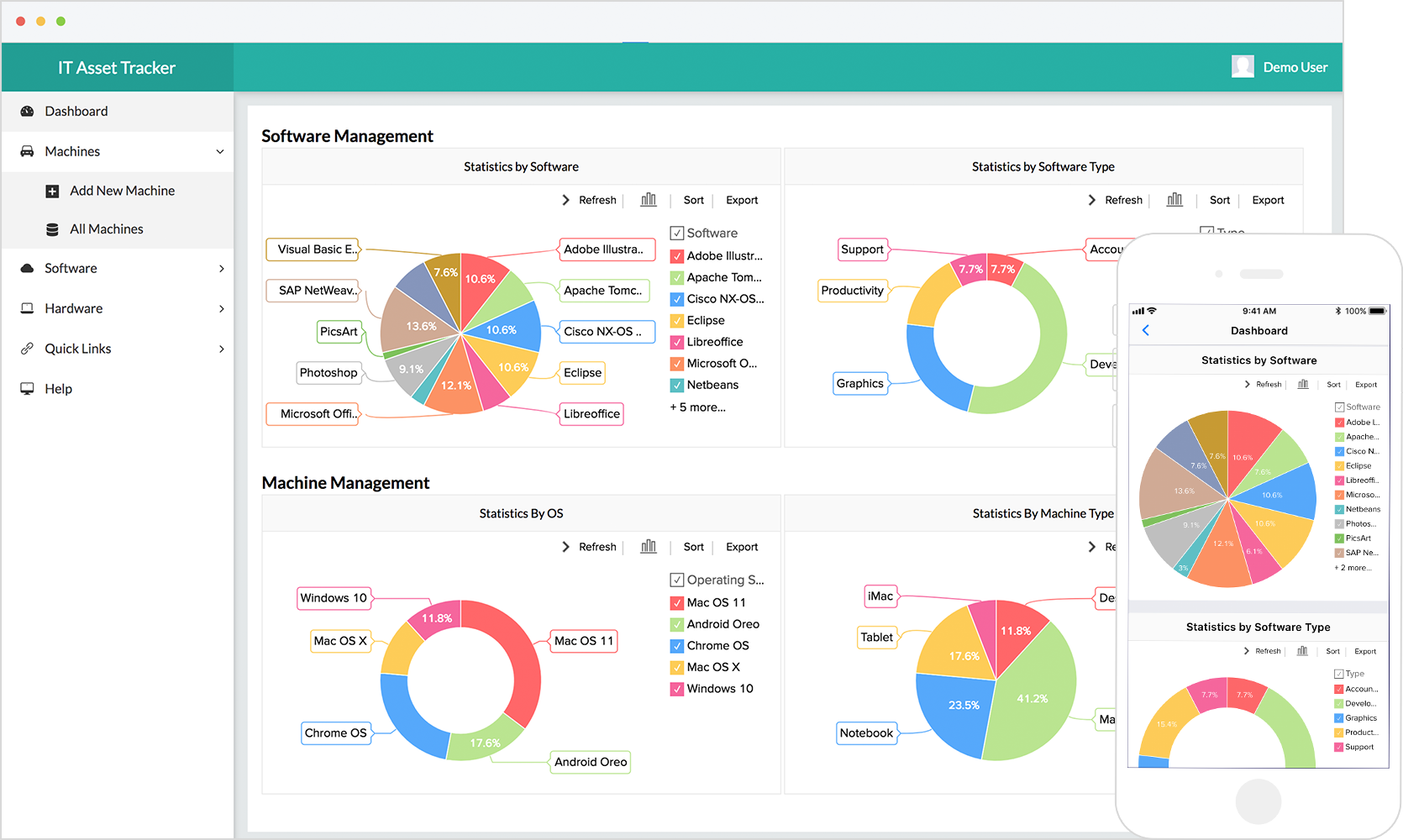This screenshot has height=840, width=1403.
Task: Uncheck Adobe Illustrator in the software legend
Action: point(676,256)
